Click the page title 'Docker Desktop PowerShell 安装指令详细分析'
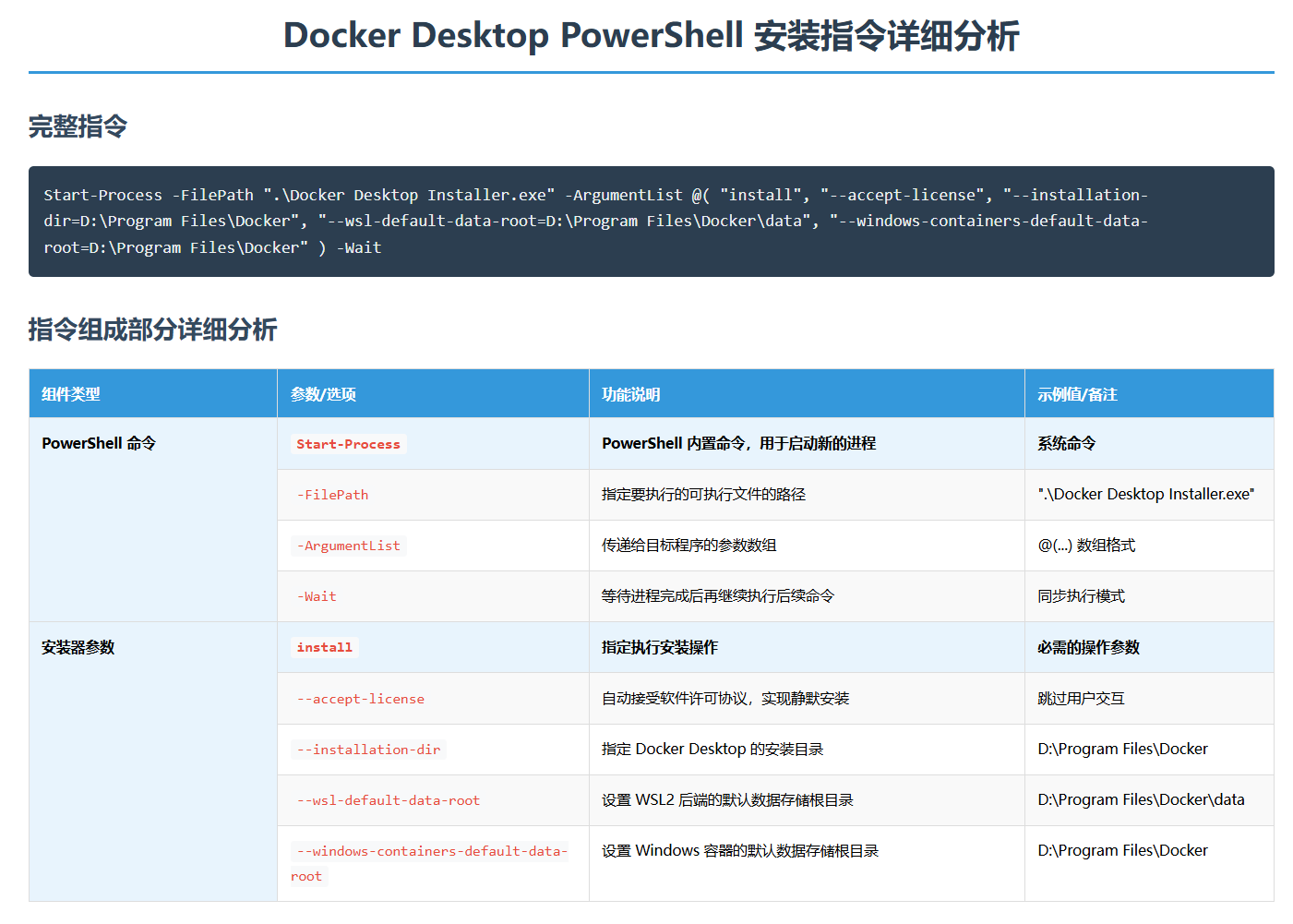 pyautogui.click(x=651, y=36)
